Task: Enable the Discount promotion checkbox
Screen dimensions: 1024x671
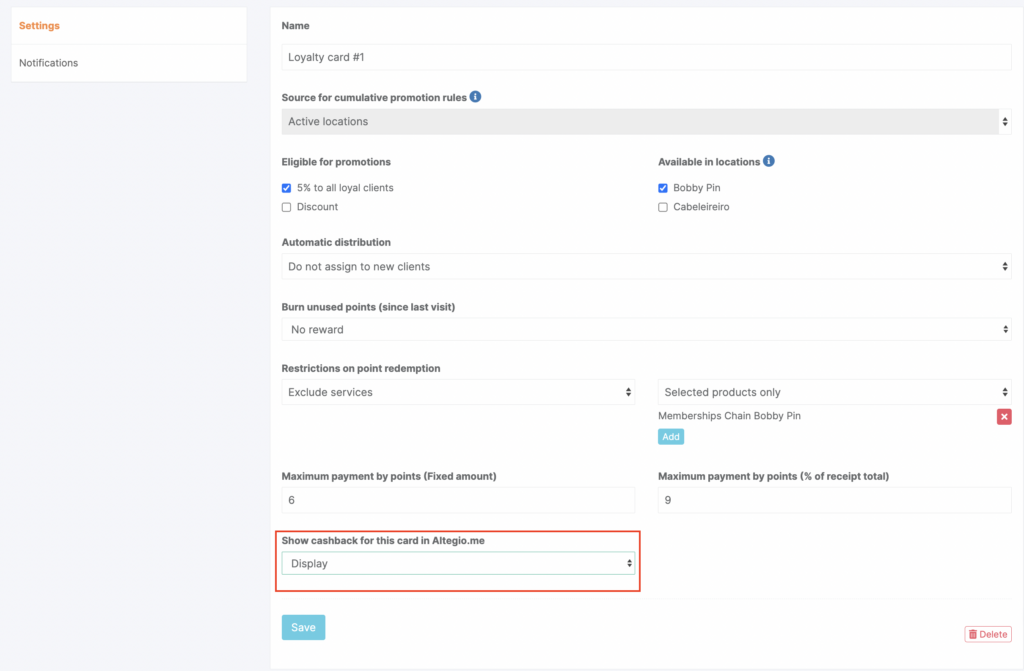Action: (287, 207)
